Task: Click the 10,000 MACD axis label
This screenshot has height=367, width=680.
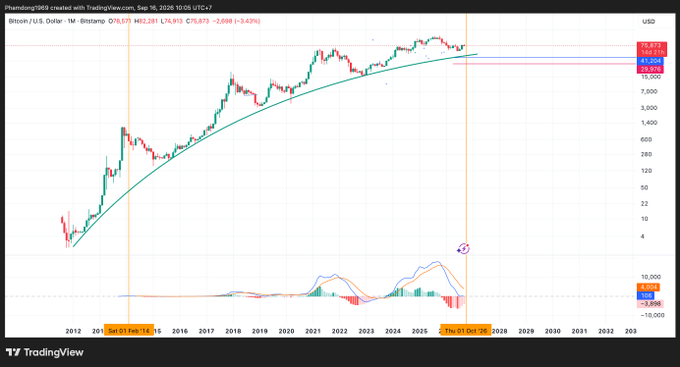Action: pos(651,277)
